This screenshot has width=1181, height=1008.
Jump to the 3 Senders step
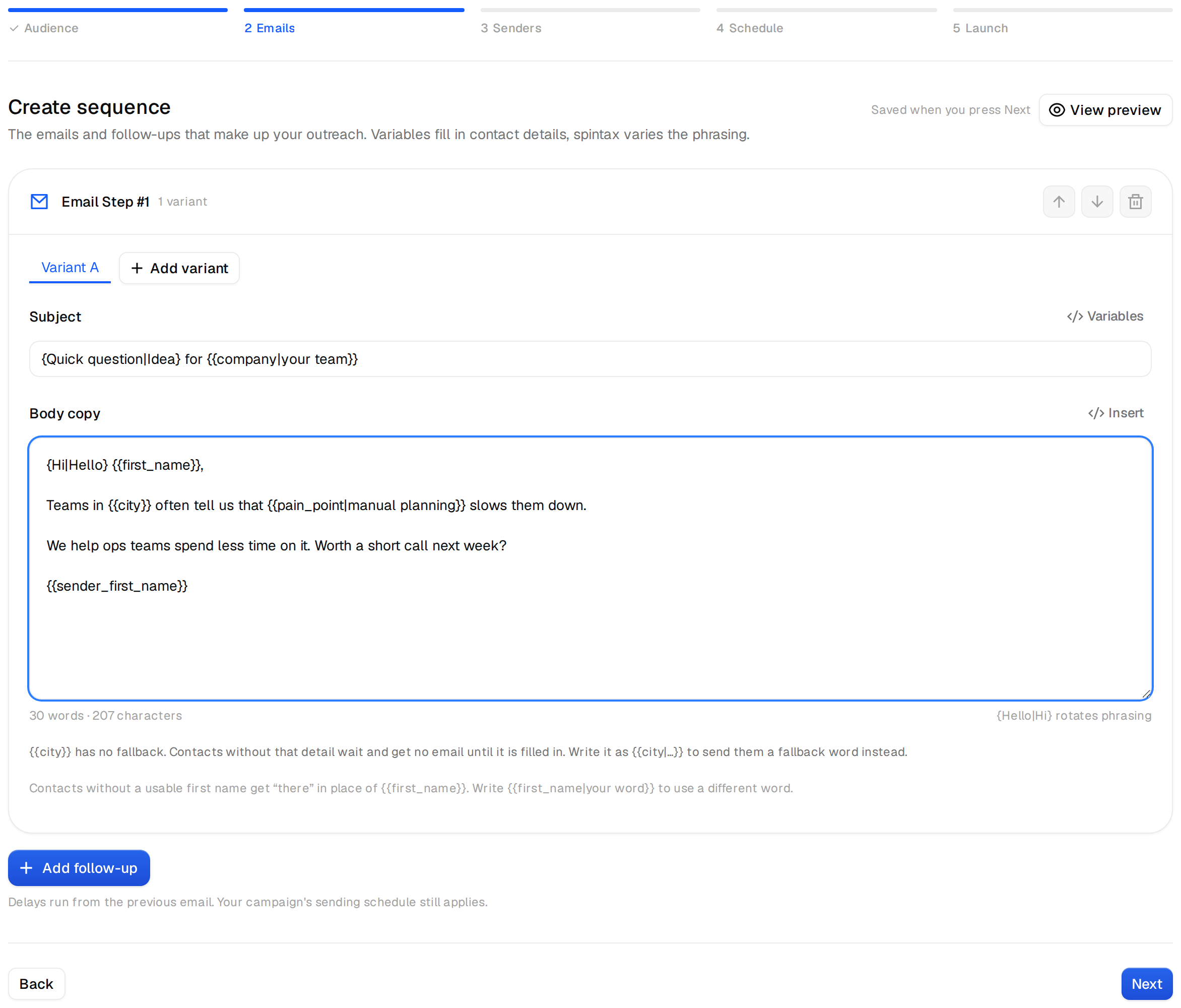590,22
